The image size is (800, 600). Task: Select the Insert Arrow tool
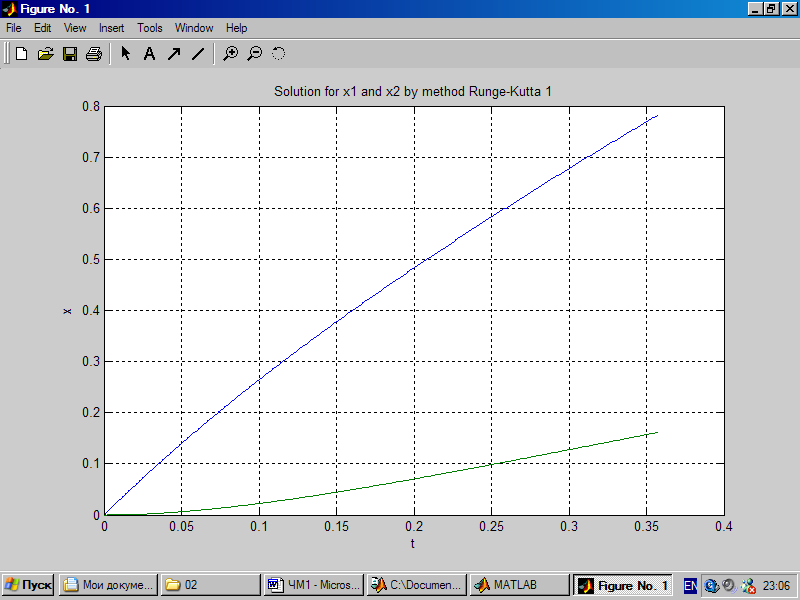[174, 54]
